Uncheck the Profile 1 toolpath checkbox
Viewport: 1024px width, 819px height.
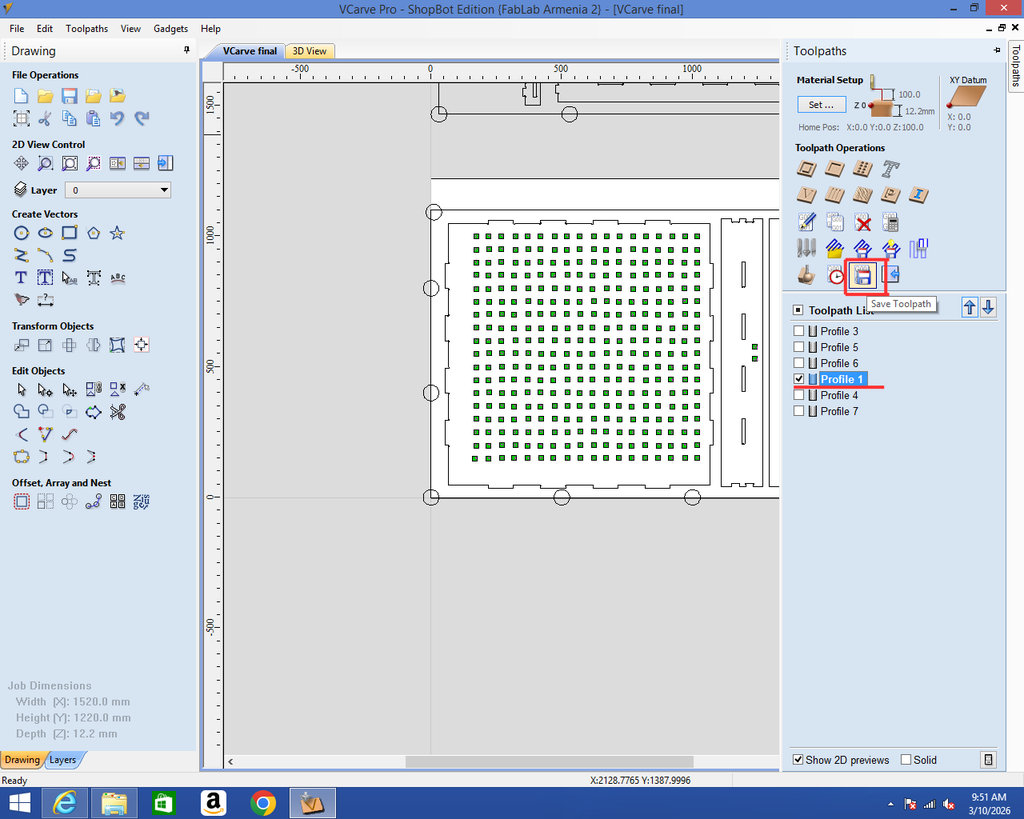pyautogui.click(x=798, y=379)
